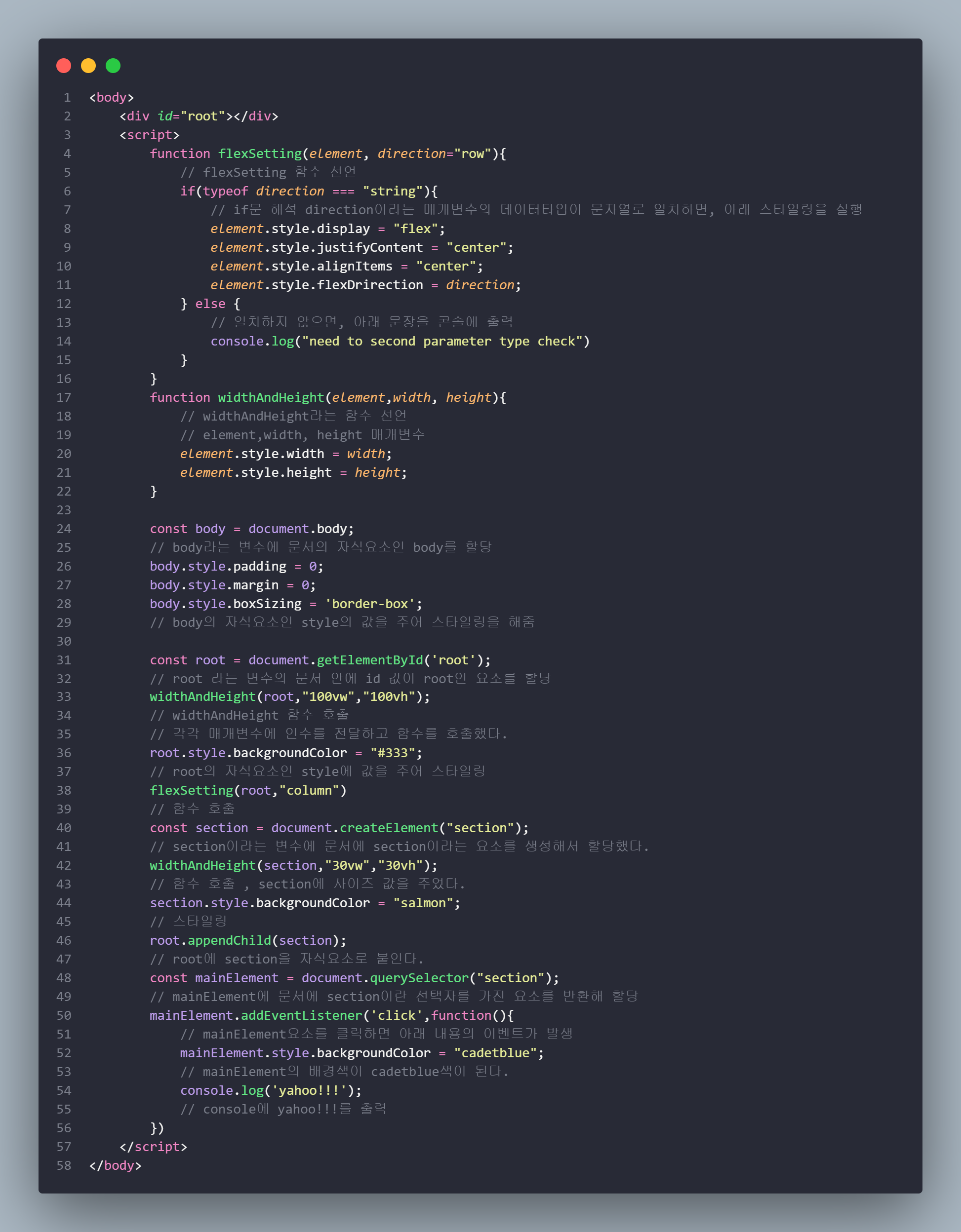Viewport: 961px width, 1232px height.
Task: Click line number 30
Action: point(64,641)
